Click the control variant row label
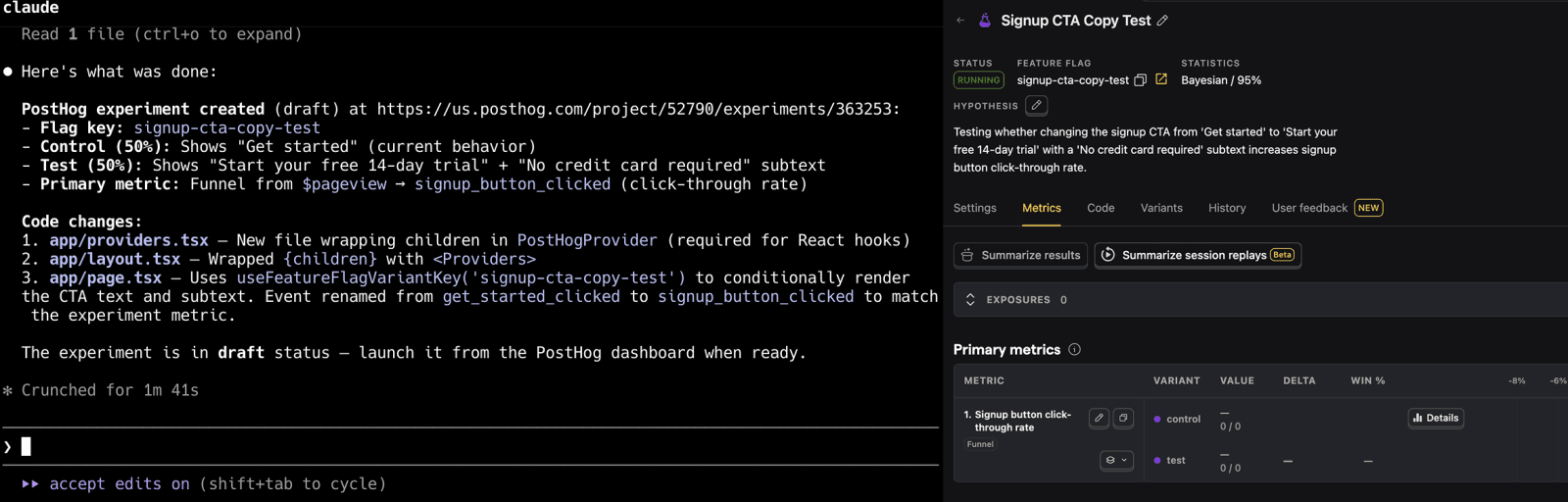Viewport: 1568px width, 502px height. 1183,419
